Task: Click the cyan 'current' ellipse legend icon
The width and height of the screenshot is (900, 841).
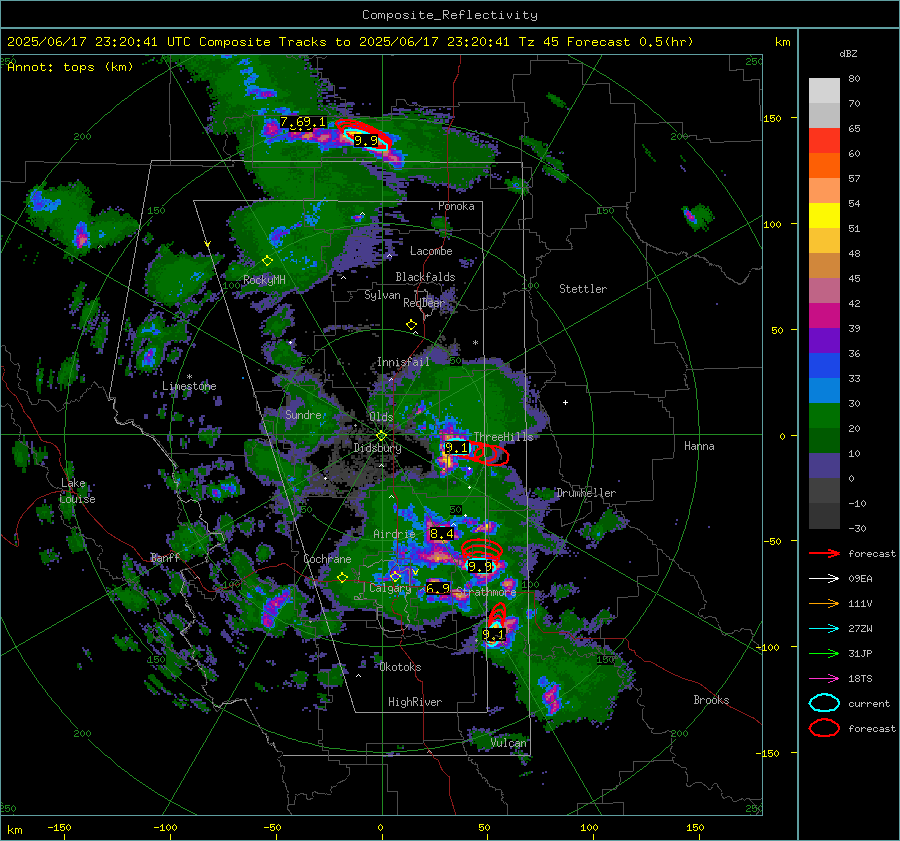Action: pyautogui.click(x=824, y=703)
